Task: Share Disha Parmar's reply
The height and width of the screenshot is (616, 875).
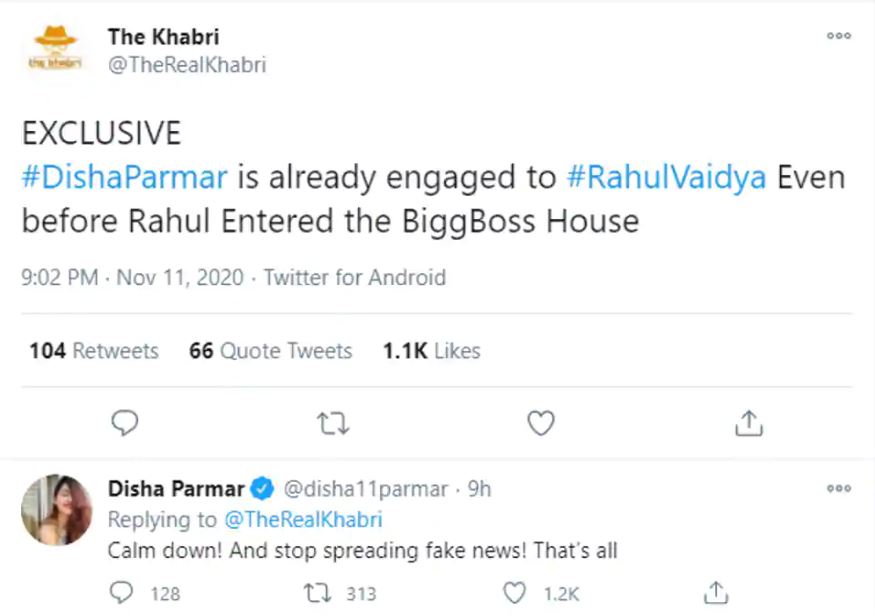Action: click(x=715, y=593)
